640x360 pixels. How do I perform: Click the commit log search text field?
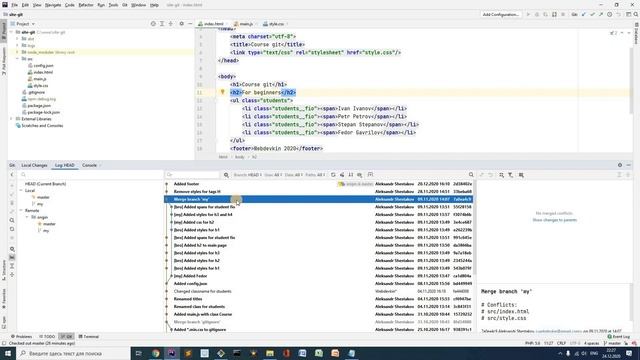(x=193, y=175)
